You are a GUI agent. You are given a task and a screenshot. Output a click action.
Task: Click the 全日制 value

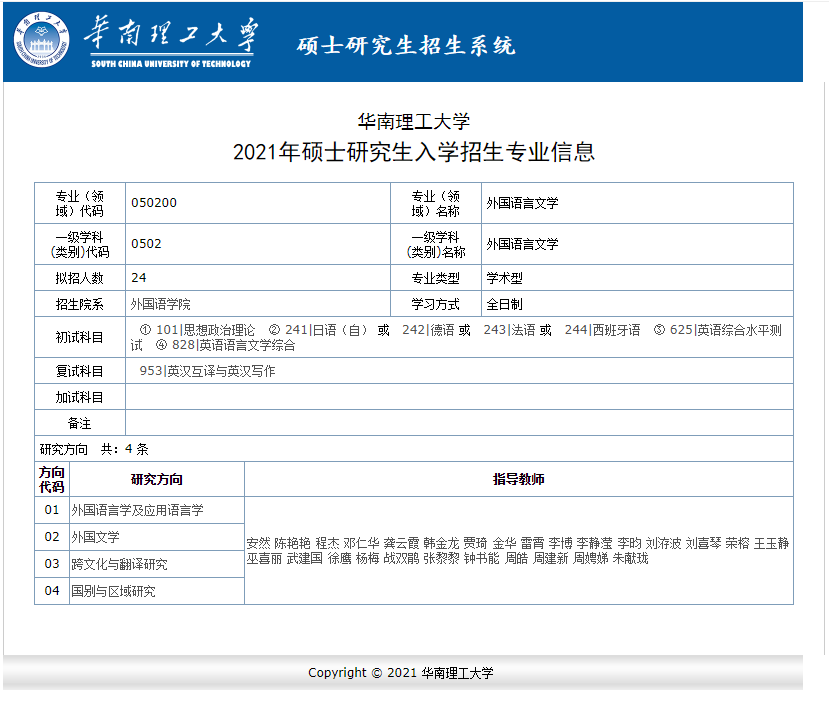504,304
